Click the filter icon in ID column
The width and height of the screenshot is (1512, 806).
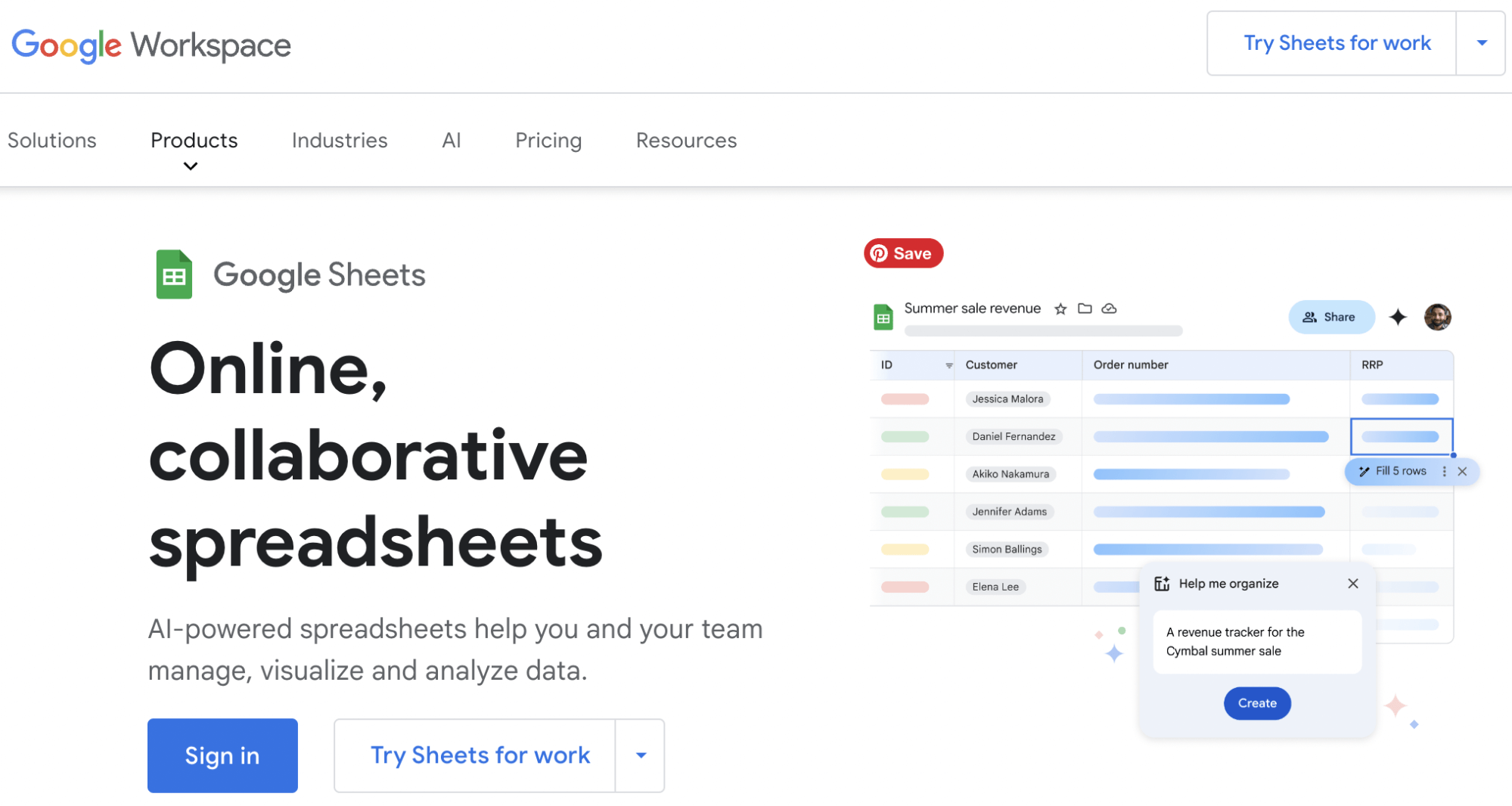click(x=948, y=365)
